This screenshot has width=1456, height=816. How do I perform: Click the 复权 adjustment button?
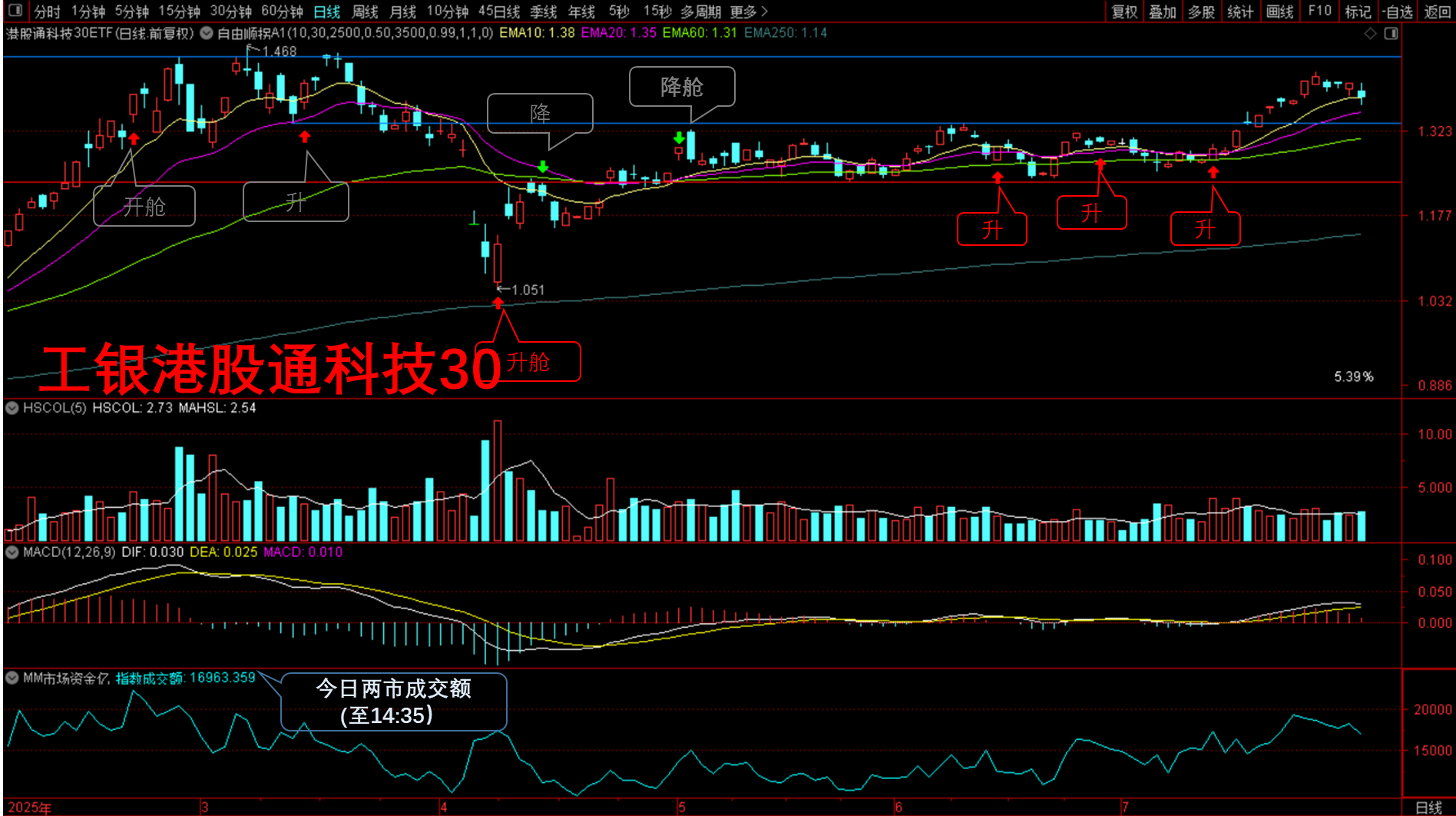1124,12
